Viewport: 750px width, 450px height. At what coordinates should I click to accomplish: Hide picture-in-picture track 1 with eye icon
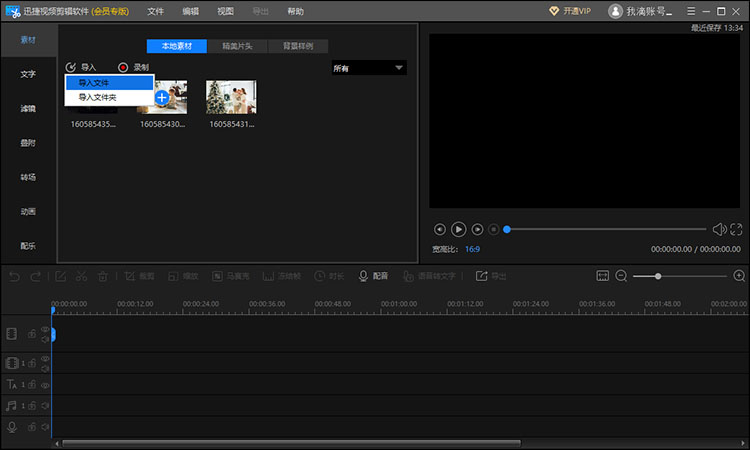coord(45,359)
